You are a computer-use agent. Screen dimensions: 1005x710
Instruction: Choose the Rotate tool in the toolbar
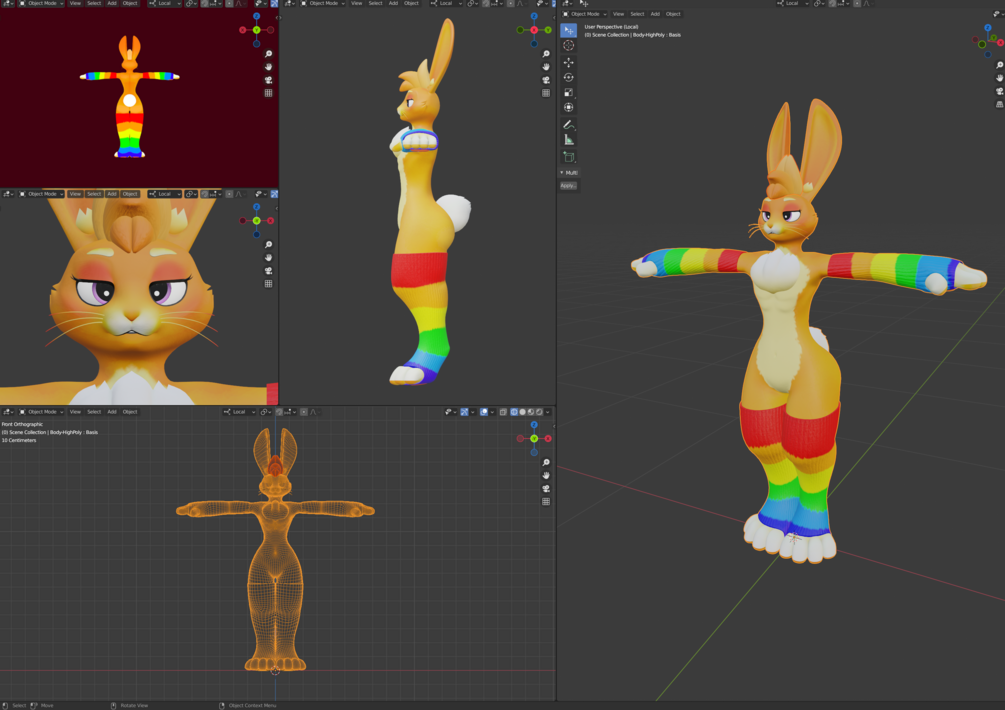pyautogui.click(x=569, y=78)
